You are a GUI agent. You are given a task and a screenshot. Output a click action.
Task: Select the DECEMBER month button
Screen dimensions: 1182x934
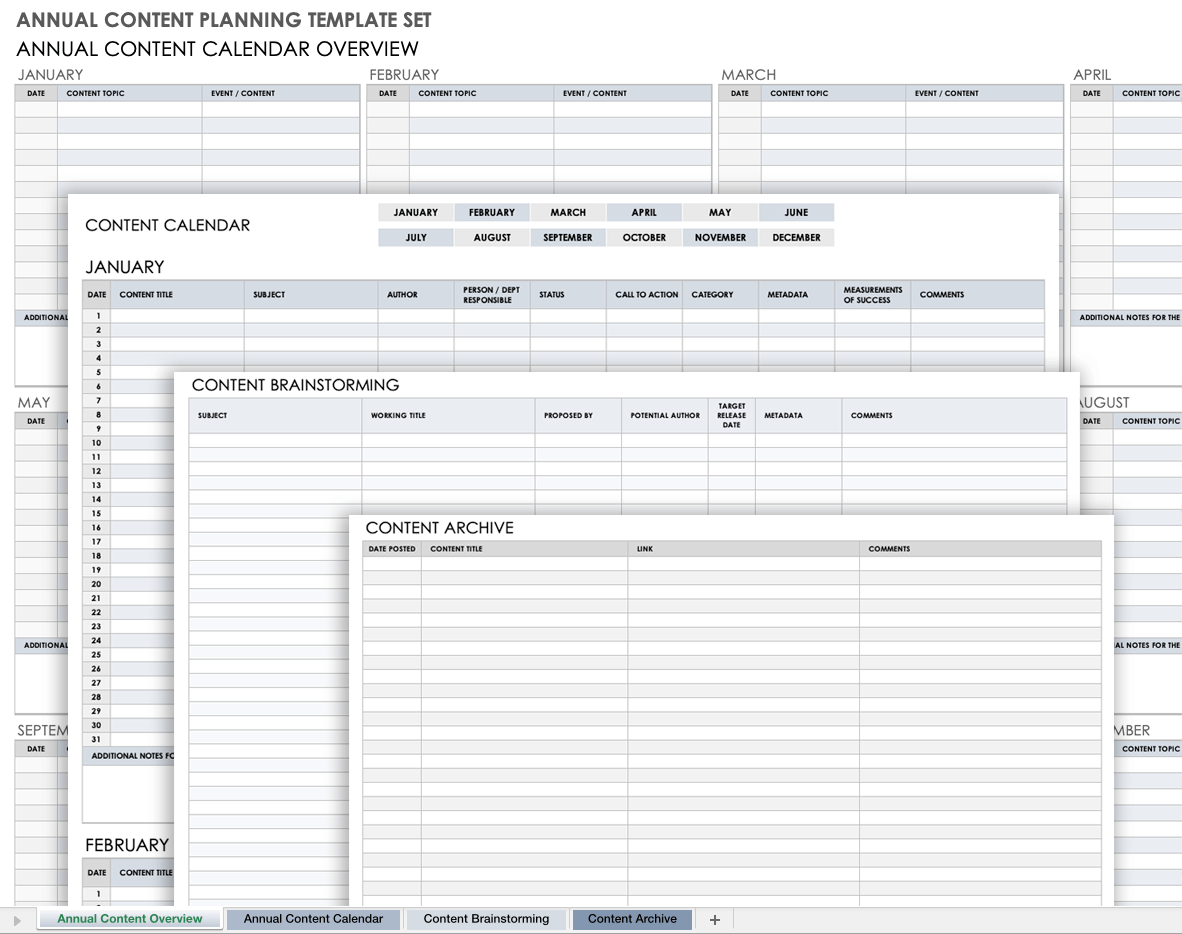(796, 238)
